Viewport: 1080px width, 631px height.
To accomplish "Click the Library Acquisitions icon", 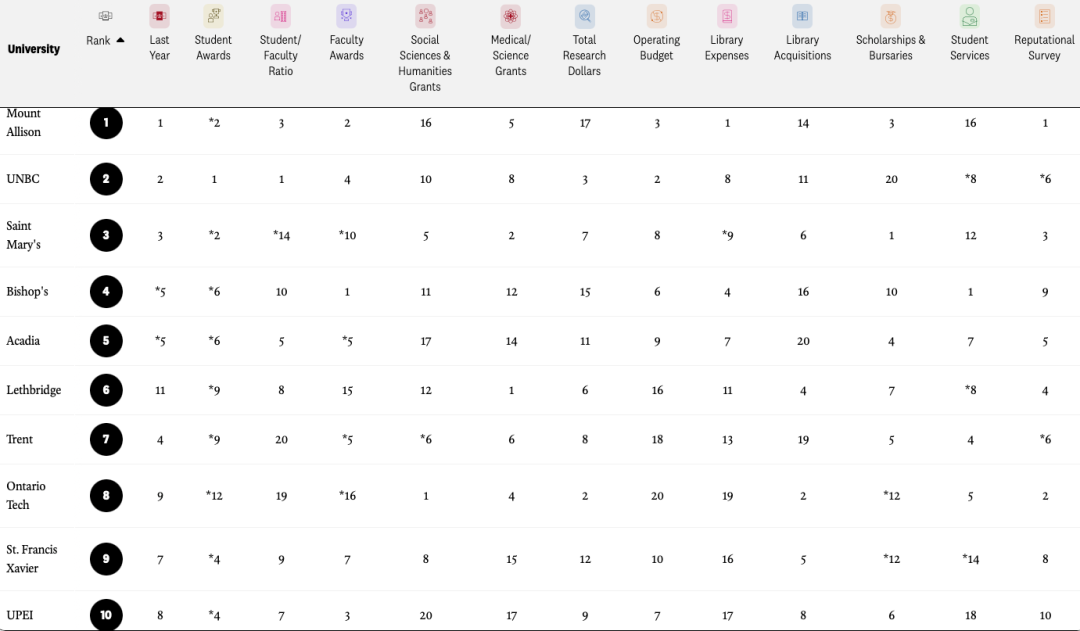I will click(802, 16).
